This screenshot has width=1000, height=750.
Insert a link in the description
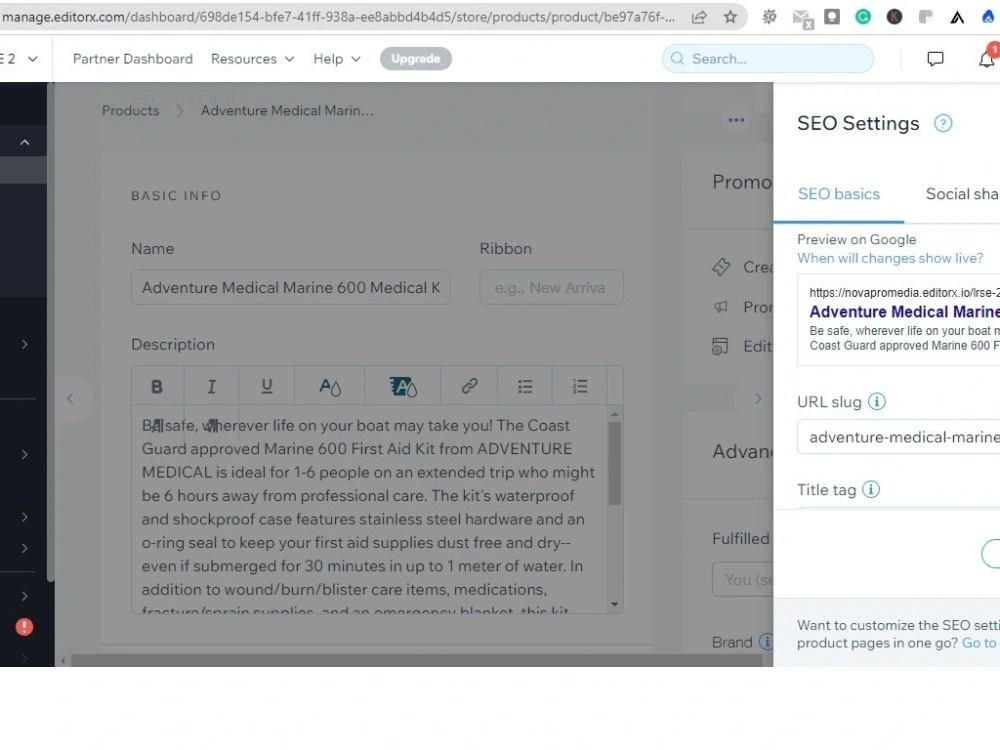pyautogui.click(x=469, y=386)
